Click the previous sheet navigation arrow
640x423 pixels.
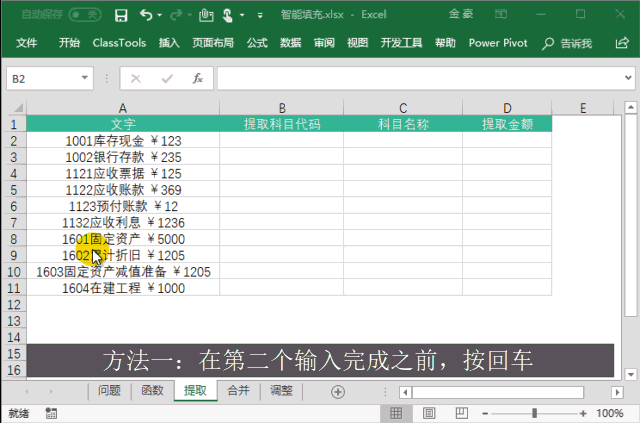(x=27, y=392)
